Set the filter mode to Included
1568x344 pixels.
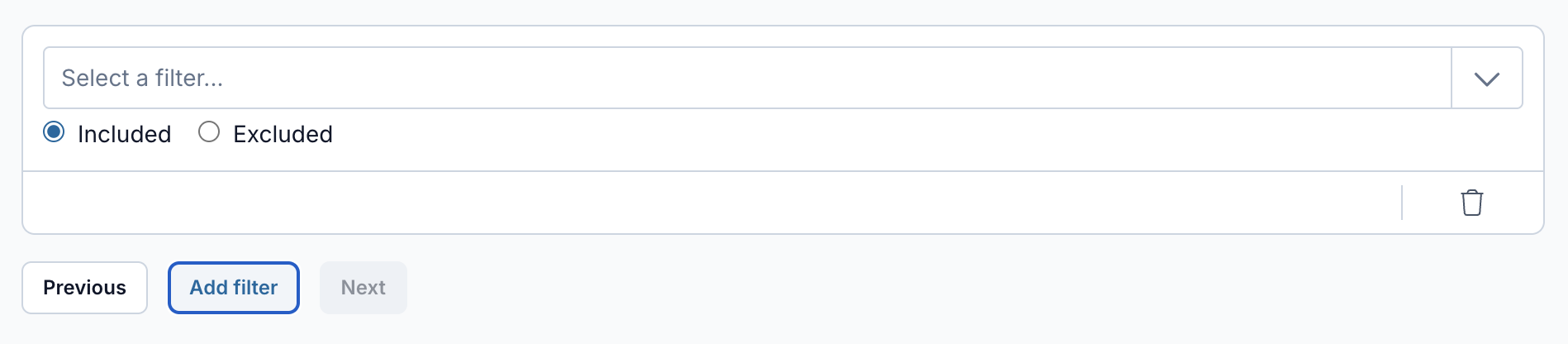tap(54, 132)
